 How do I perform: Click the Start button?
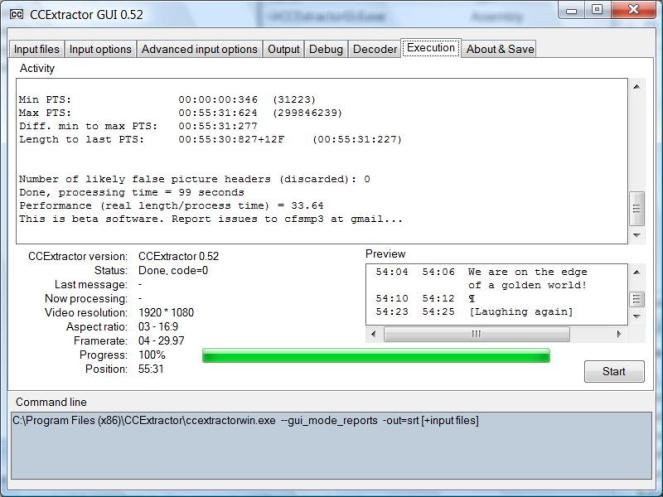pos(614,371)
